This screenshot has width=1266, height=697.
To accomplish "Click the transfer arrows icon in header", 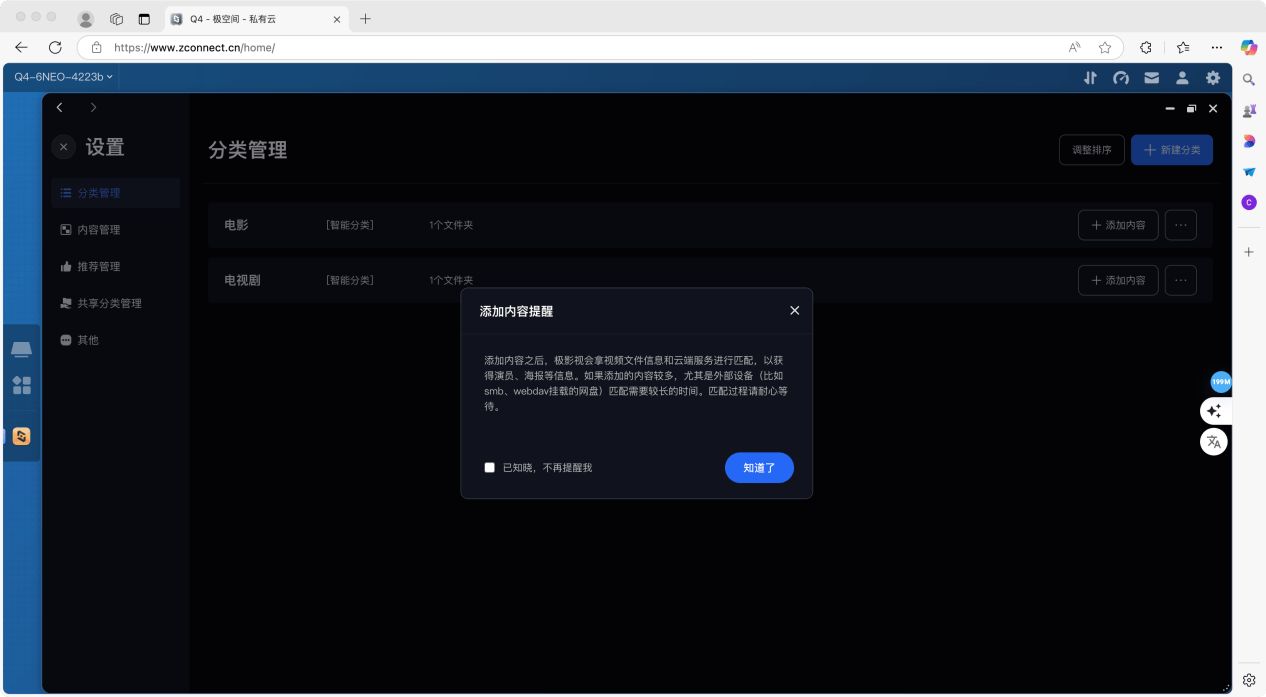I will point(1090,77).
